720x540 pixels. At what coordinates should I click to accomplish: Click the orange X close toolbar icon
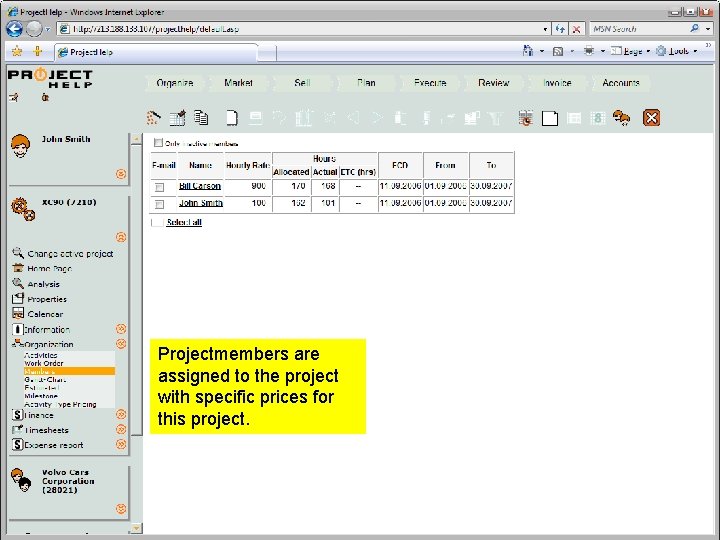pyautogui.click(x=651, y=118)
